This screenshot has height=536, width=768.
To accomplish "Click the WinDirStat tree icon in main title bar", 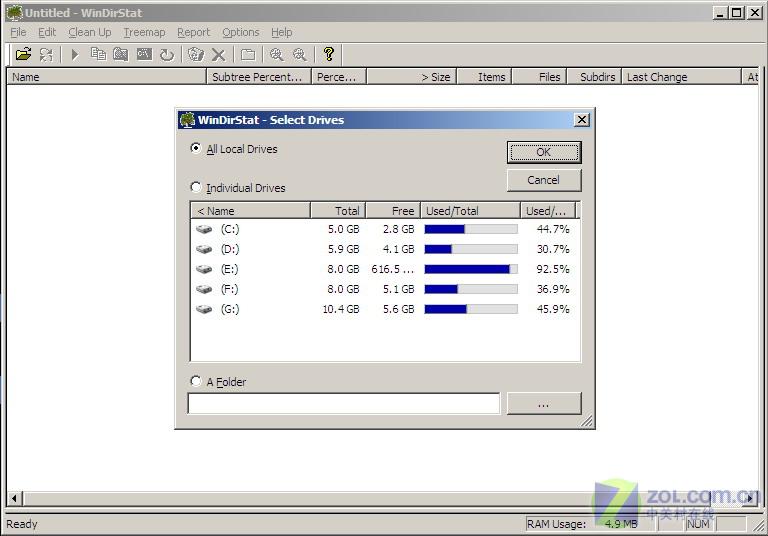I will pos(14,13).
